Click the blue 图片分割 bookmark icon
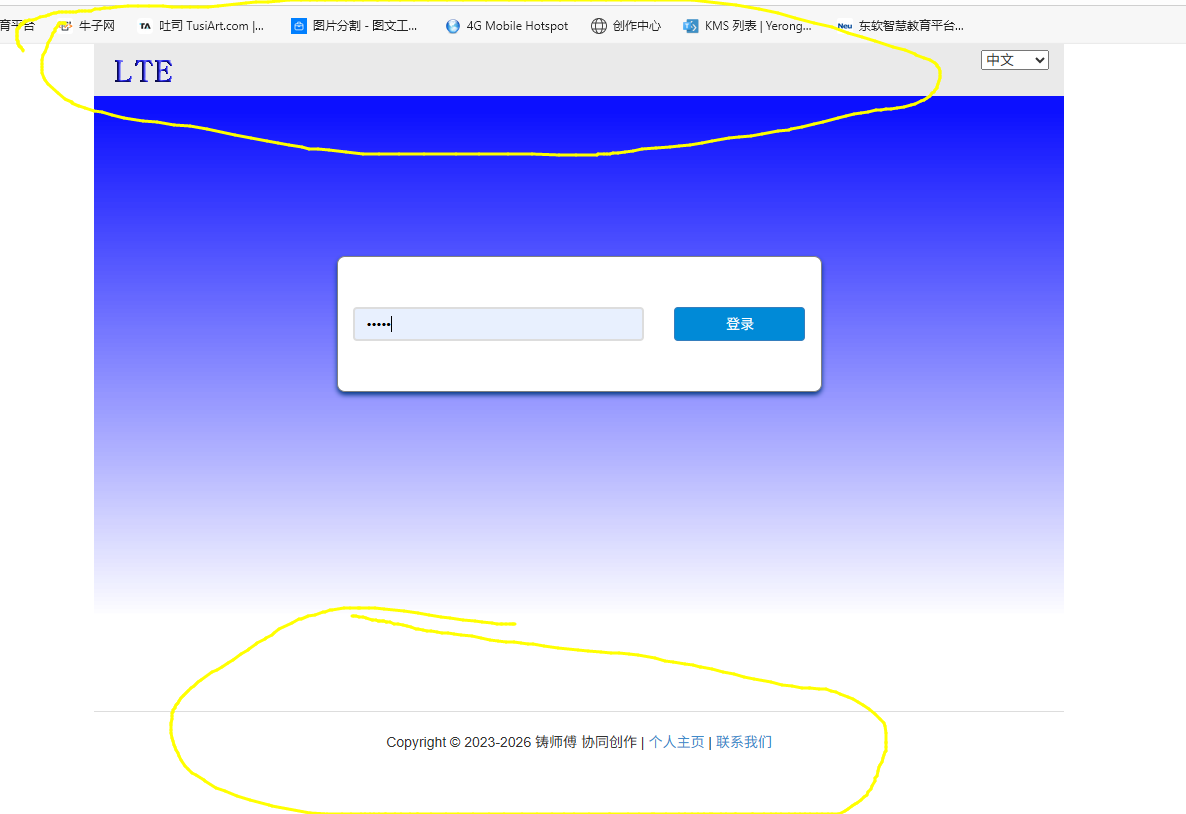The height and width of the screenshot is (814, 1186). tap(299, 26)
